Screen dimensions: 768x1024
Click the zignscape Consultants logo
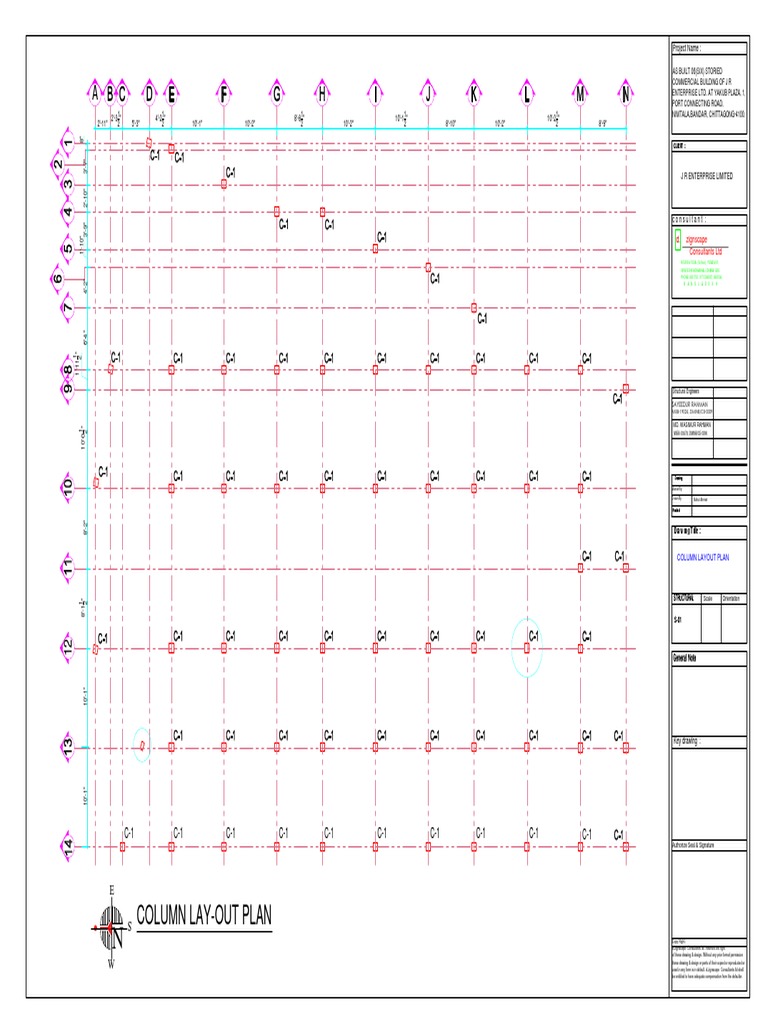[x=701, y=259]
